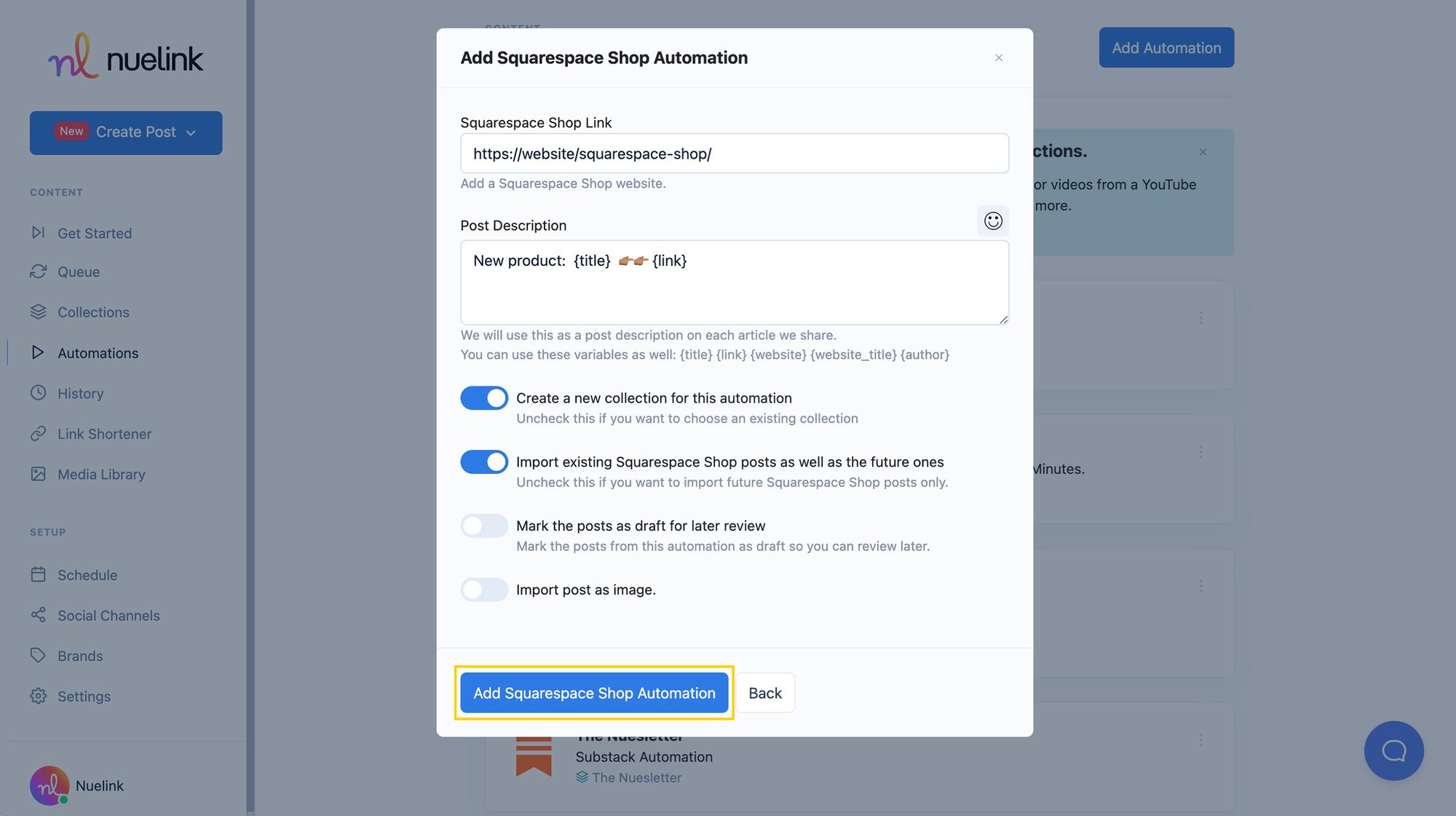Open Settings from sidebar
Screen dimensions: 1456x816
[x=84, y=696]
